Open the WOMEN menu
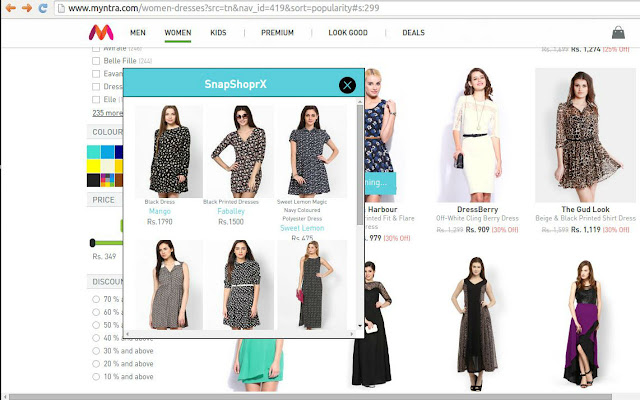 (x=178, y=33)
